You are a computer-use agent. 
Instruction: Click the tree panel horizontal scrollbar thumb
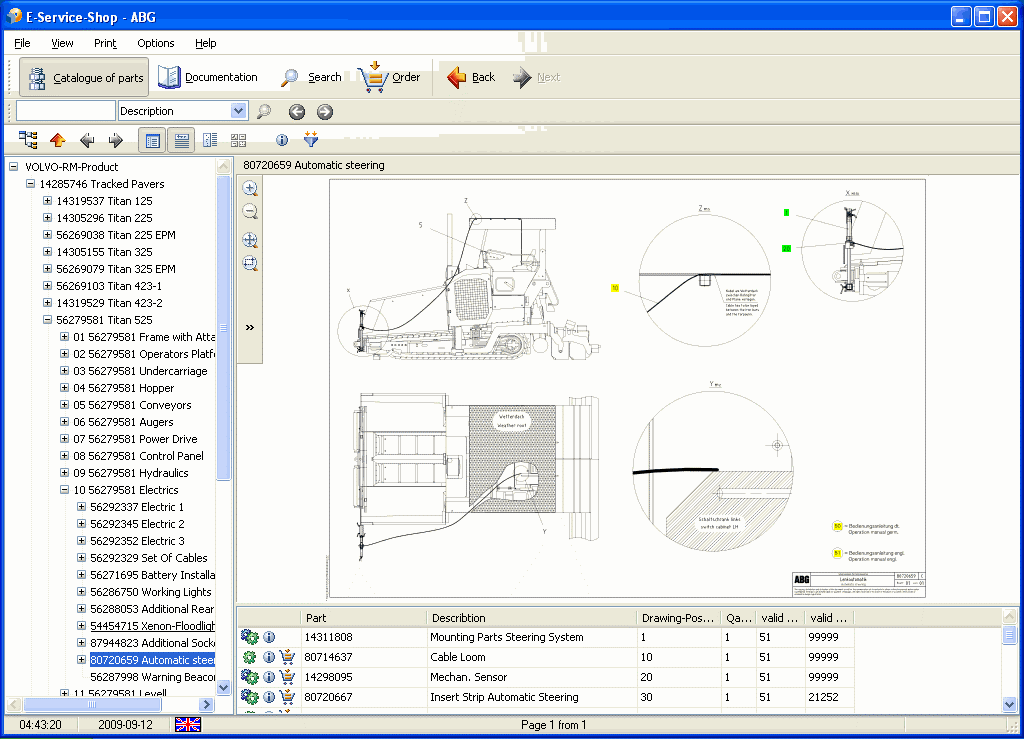click(92, 704)
